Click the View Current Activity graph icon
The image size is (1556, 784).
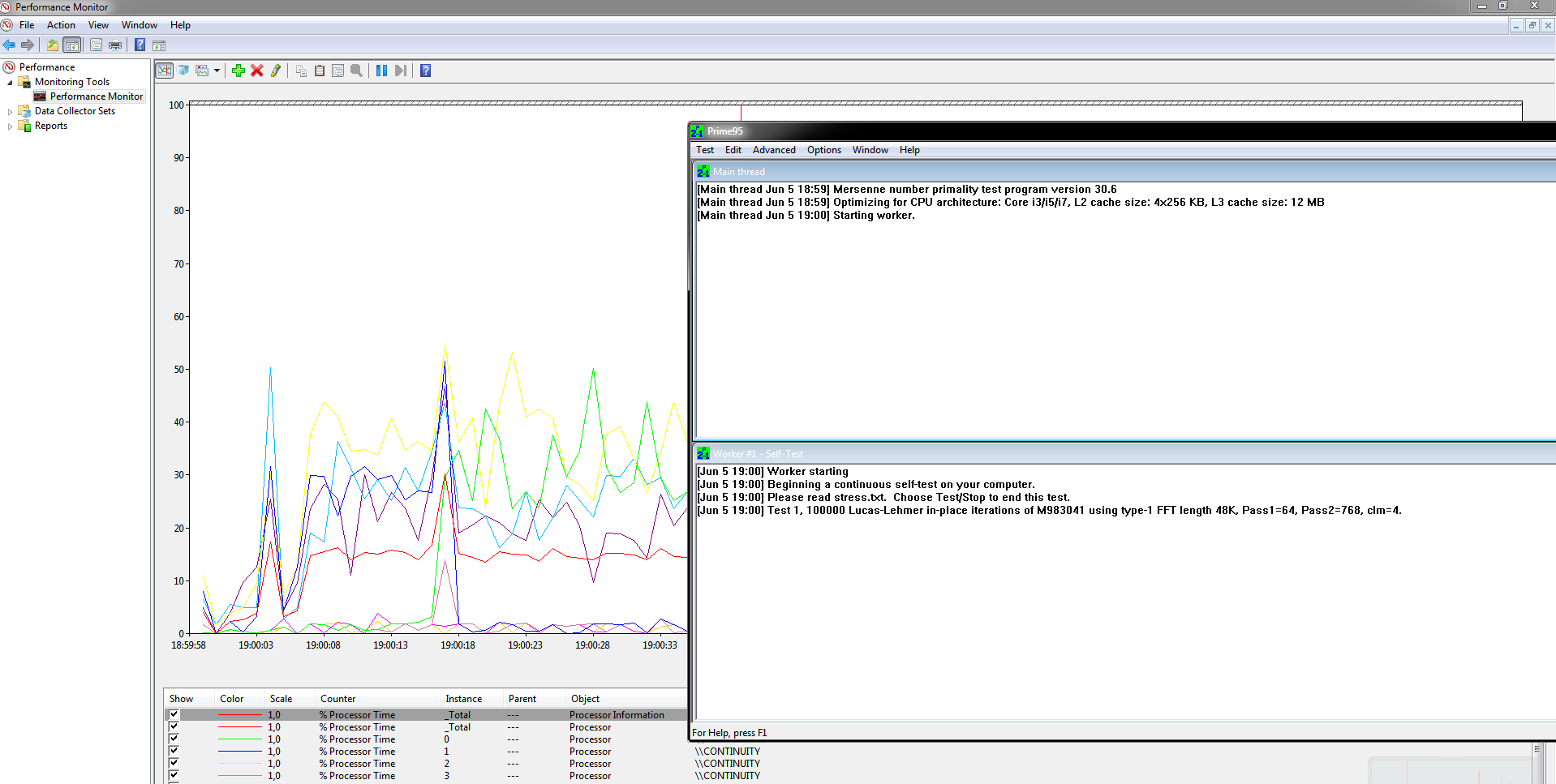pos(165,71)
